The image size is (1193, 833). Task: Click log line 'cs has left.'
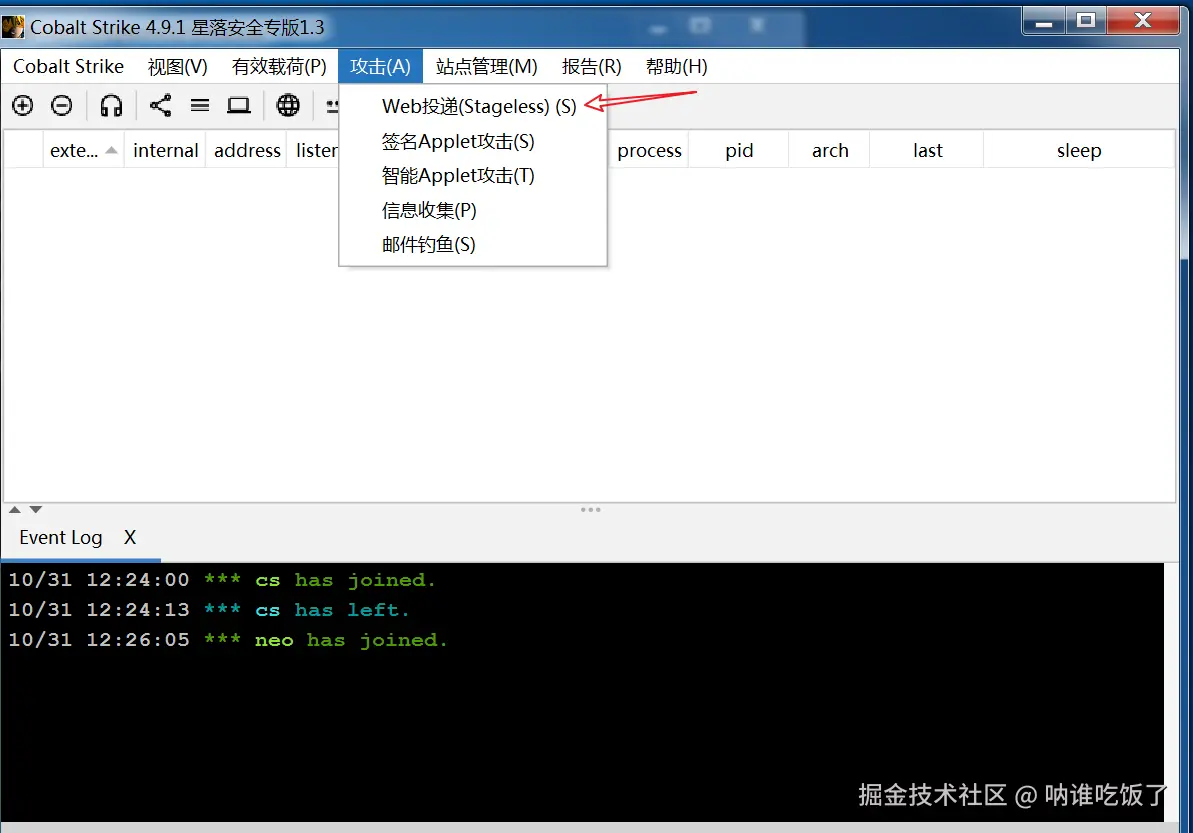tap(208, 610)
